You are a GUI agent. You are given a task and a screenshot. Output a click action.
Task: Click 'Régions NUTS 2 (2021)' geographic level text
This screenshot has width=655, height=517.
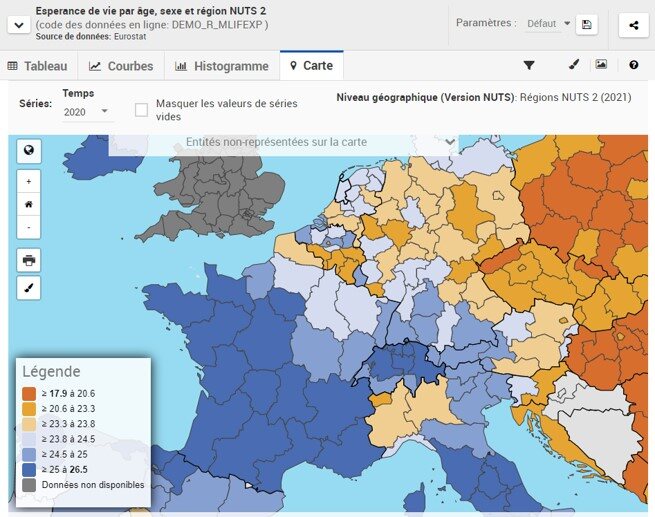coord(575,97)
